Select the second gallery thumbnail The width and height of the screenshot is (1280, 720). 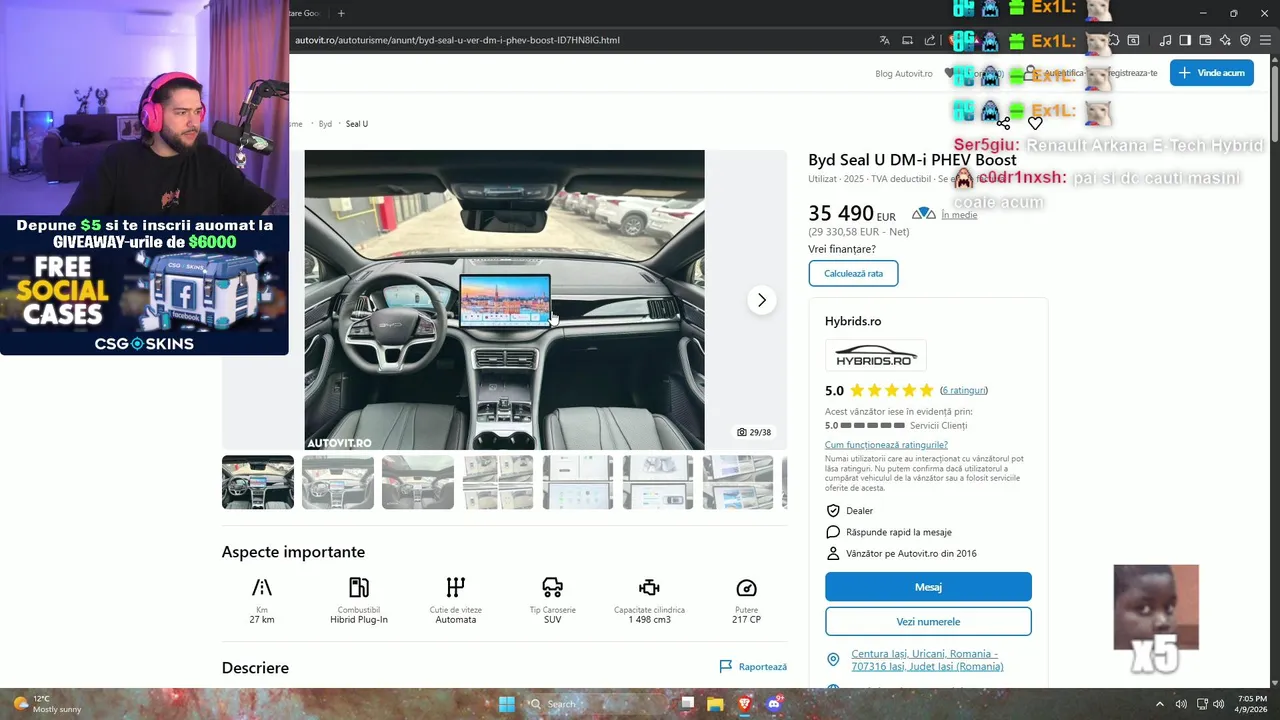click(x=338, y=482)
